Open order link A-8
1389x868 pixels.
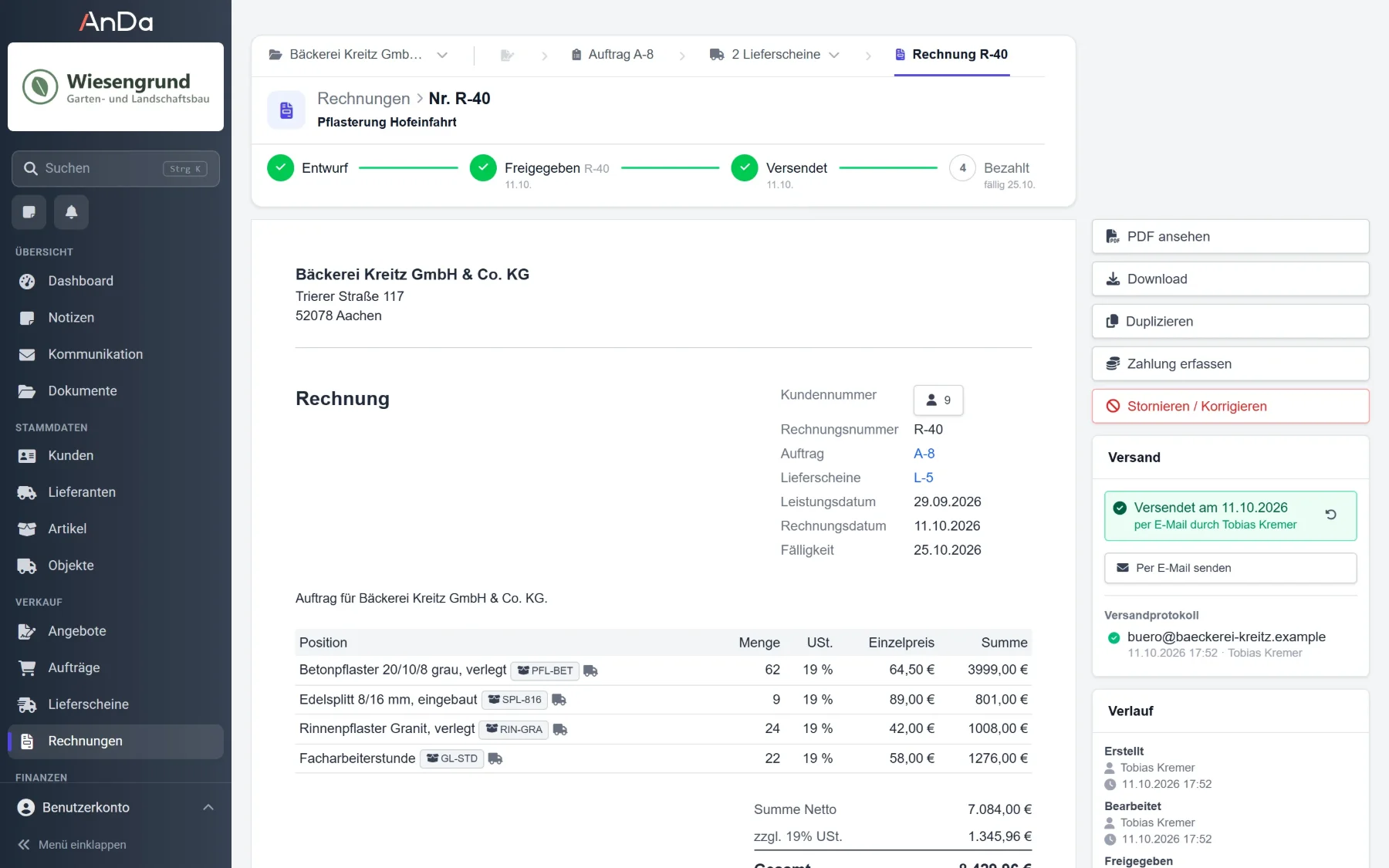(x=924, y=454)
